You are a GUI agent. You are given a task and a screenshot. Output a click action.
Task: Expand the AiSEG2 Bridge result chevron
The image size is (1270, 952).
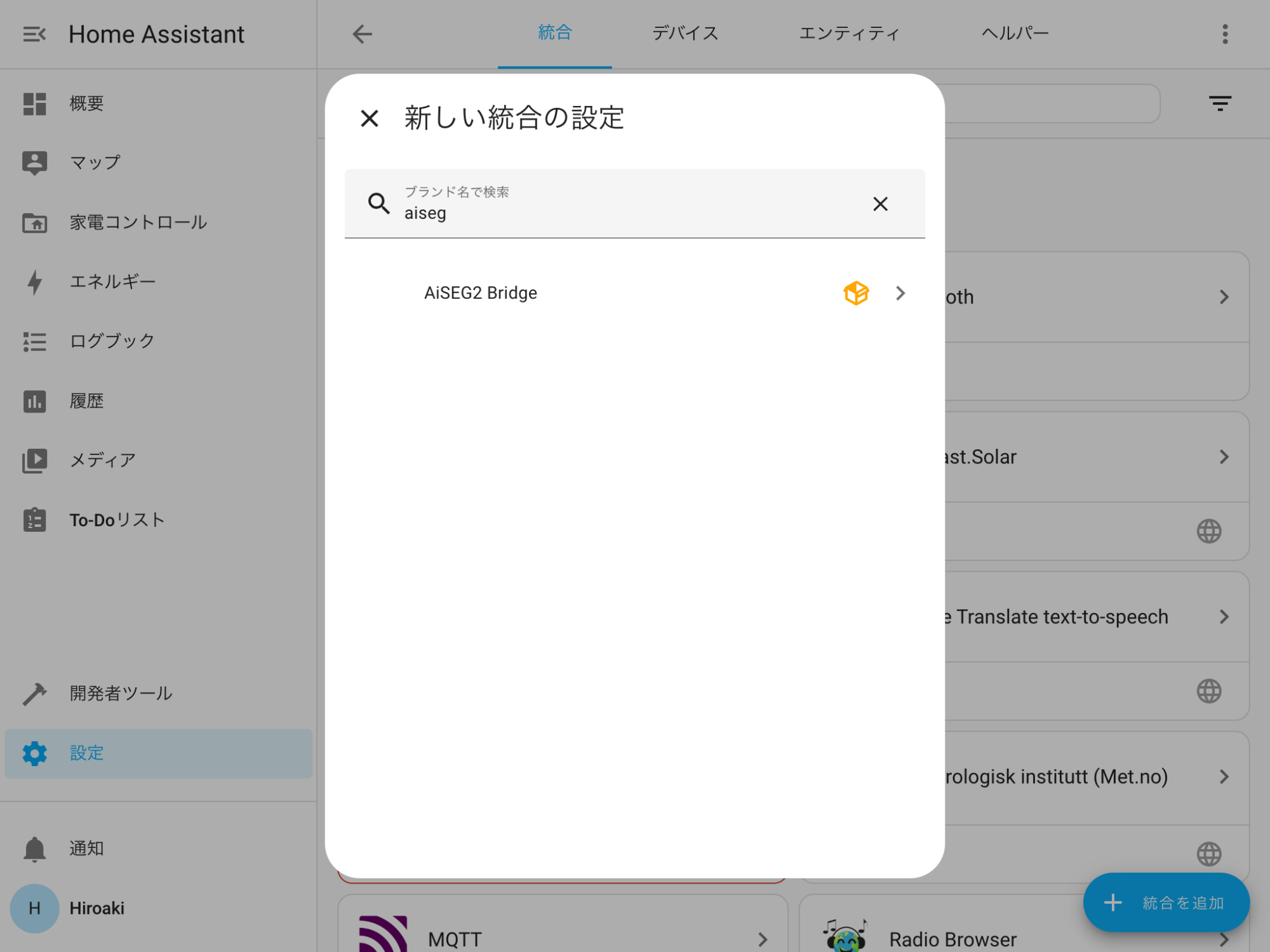tap(900, 293)
